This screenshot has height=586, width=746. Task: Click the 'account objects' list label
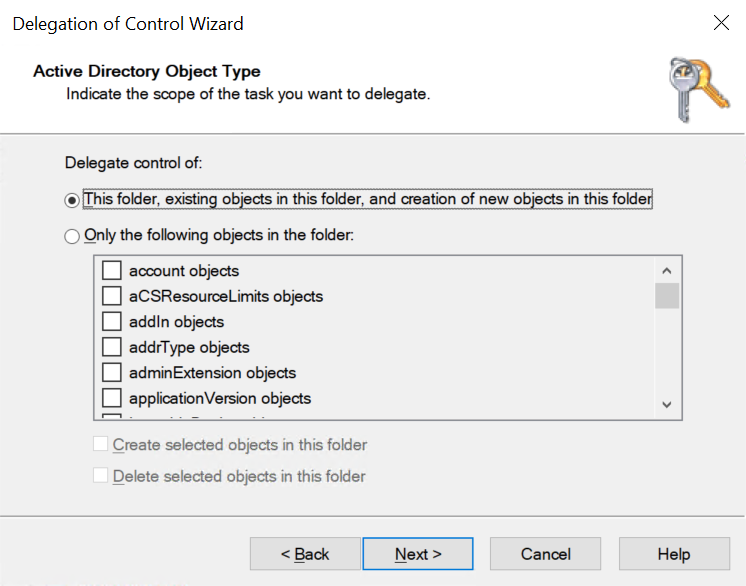tap(184, 271)
